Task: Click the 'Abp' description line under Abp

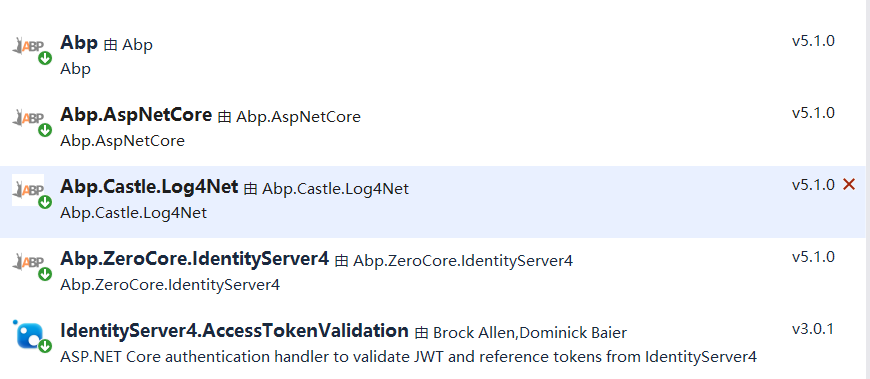Action: [x=75, y=69]
